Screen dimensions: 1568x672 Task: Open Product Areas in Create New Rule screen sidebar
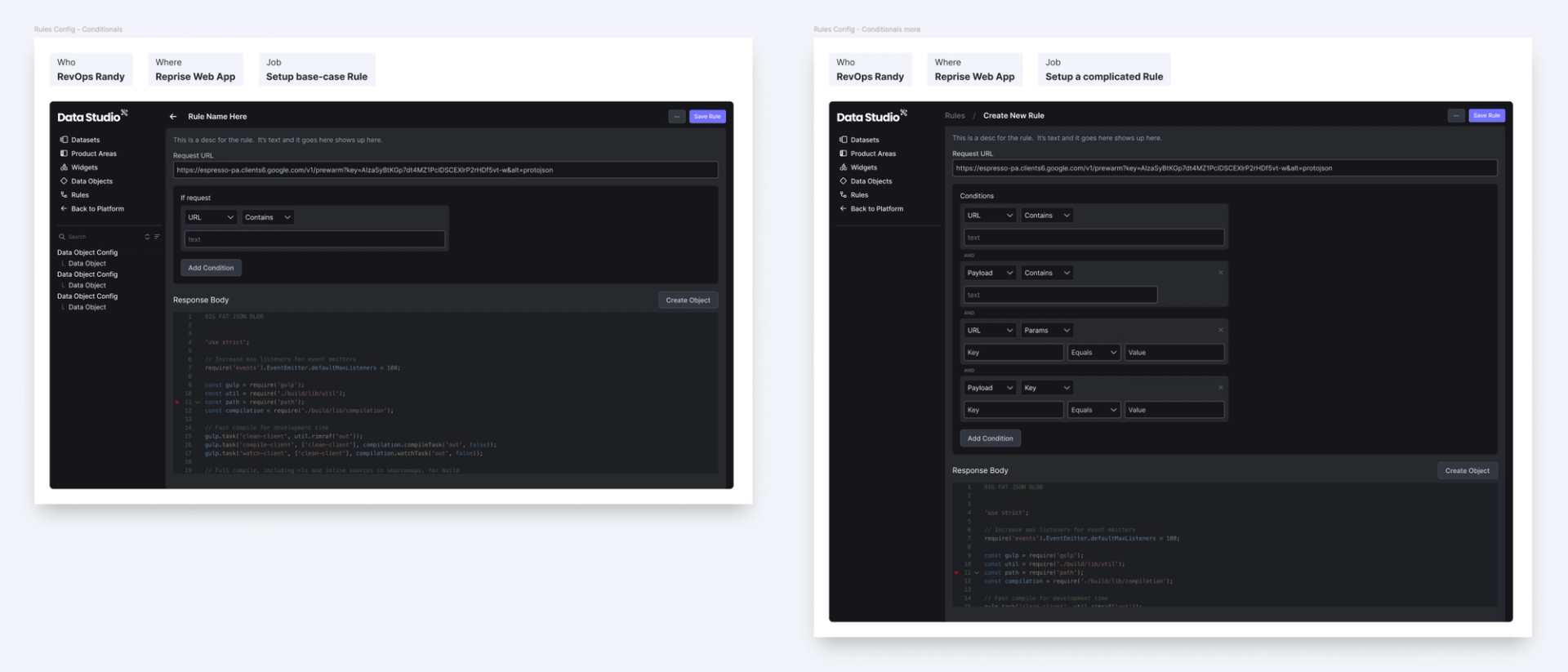point(867,154)
